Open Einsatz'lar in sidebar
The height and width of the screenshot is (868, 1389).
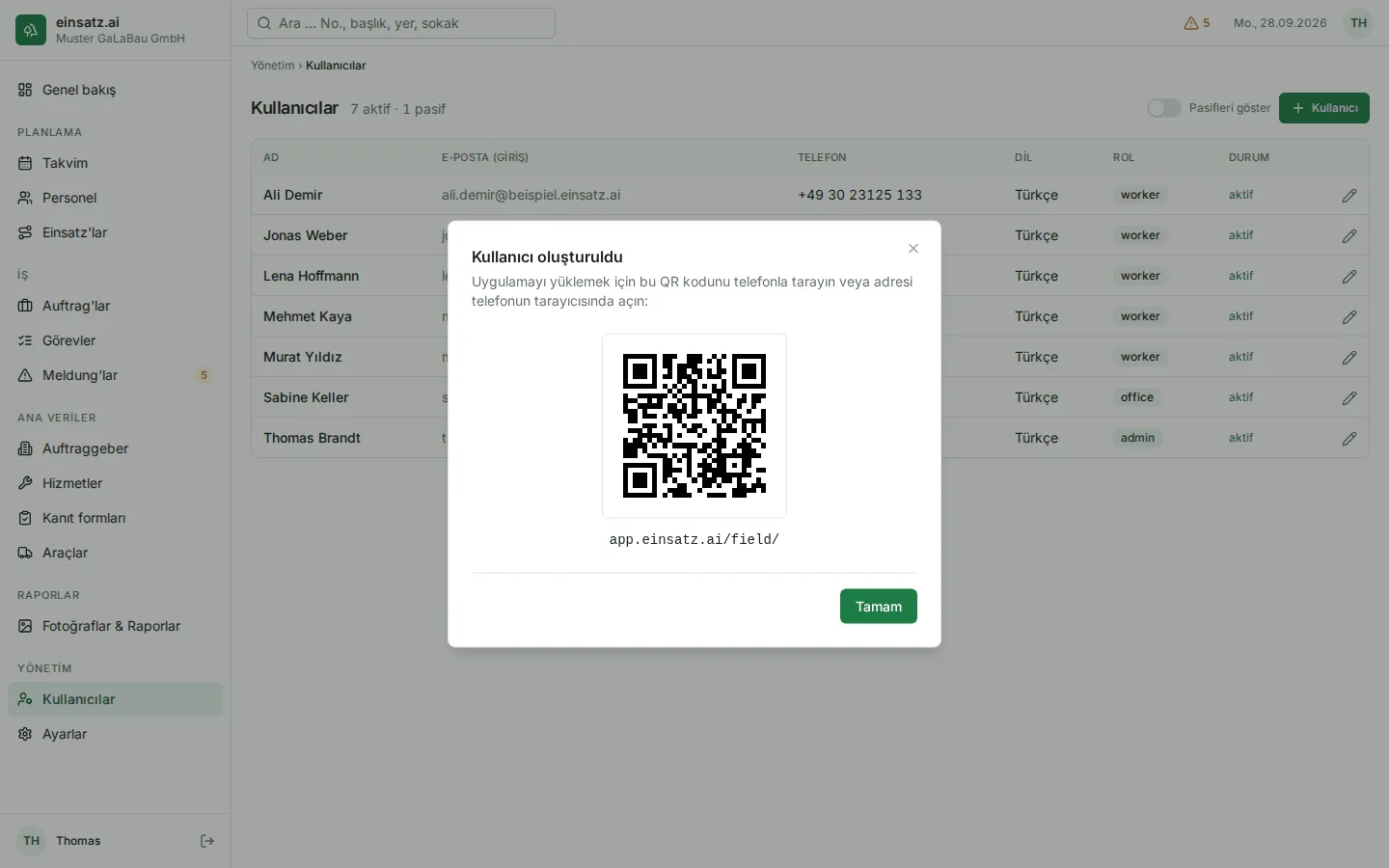[116, 232]
